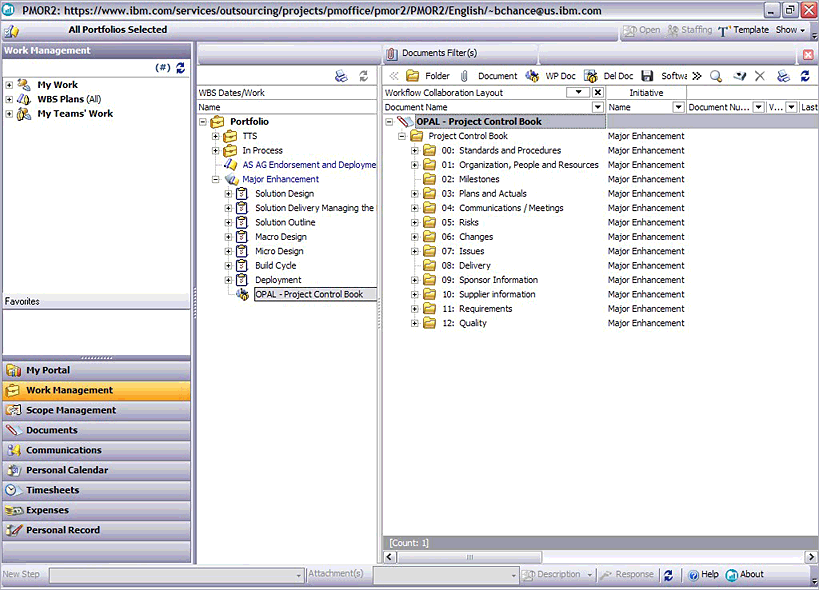Select the Macro Design task

click(x=281, y=237)
